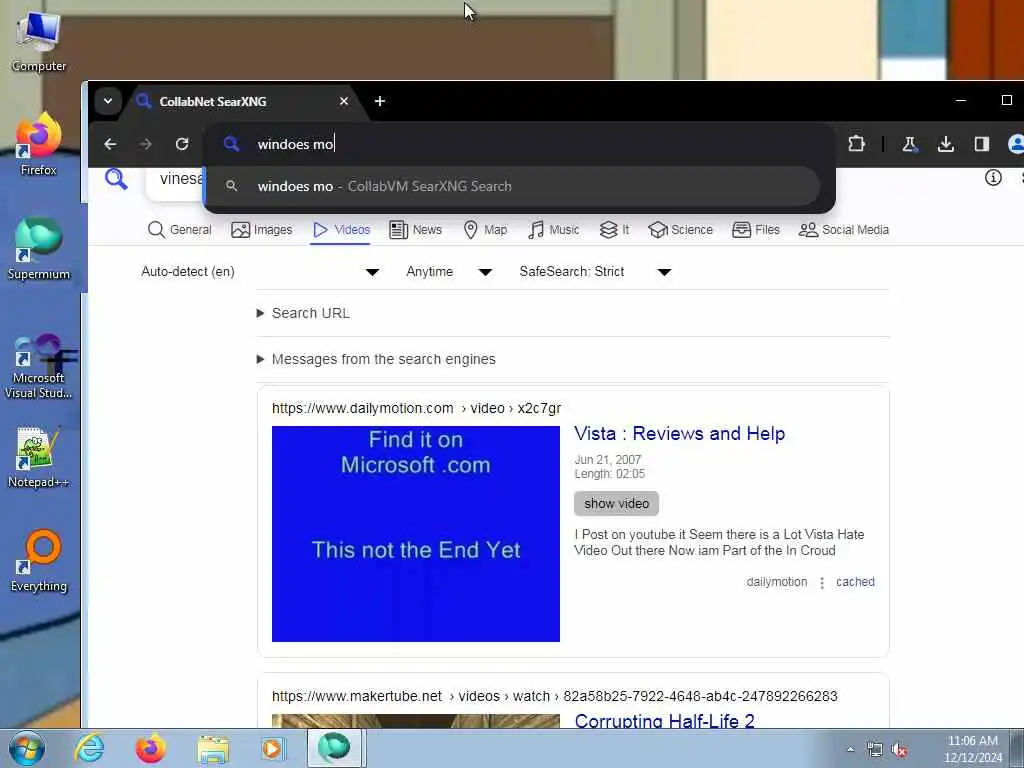
Task: Select the CollabNet SearXNG tab
Action: (x=242, y=101)
